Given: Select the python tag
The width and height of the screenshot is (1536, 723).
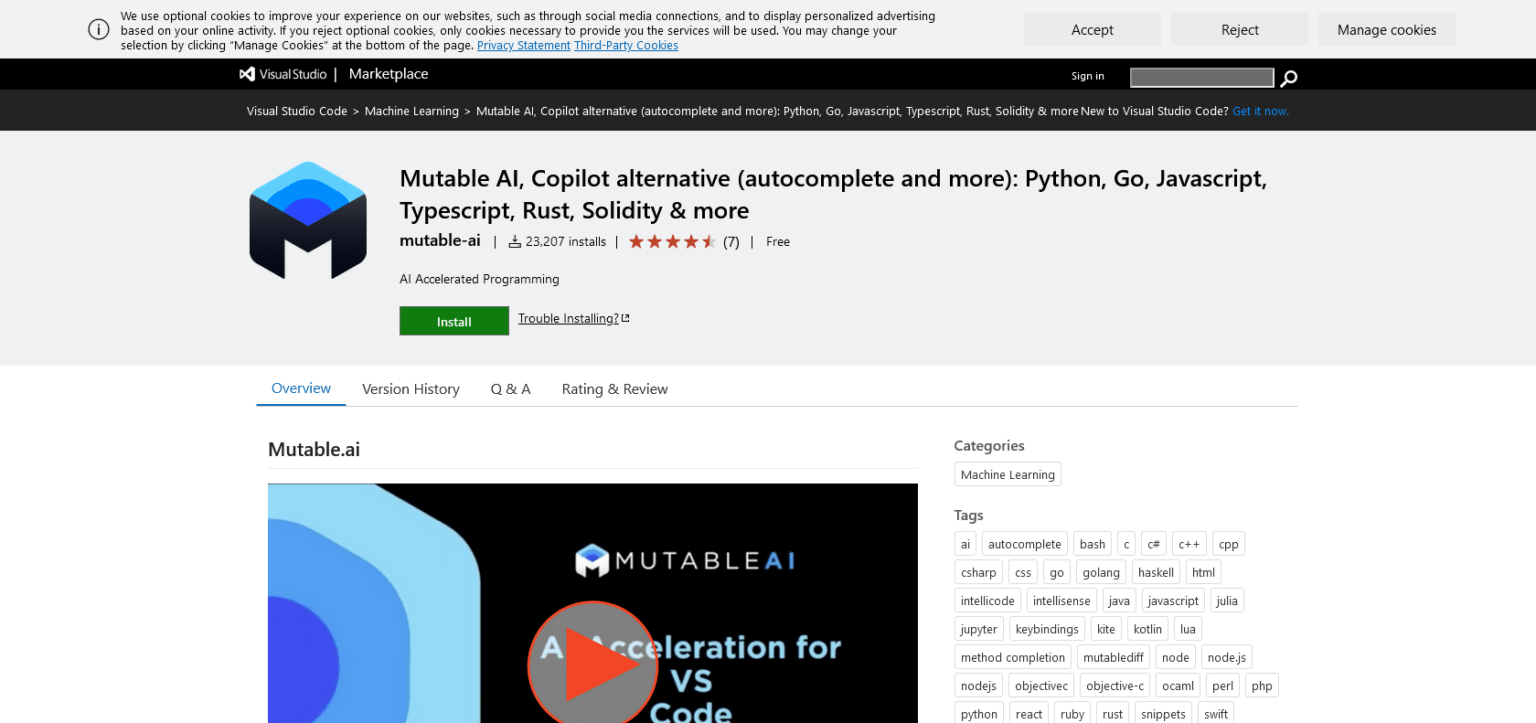Looking at the screenshot, I should click(978, 713).
